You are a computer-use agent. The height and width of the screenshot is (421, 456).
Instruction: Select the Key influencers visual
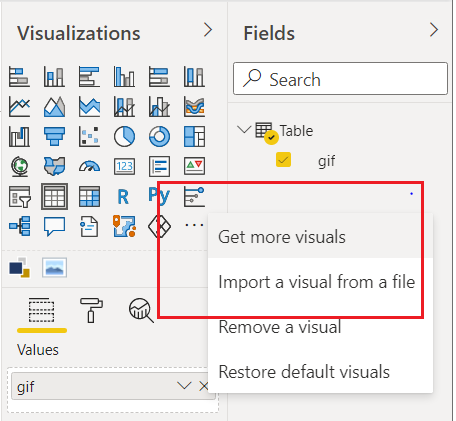pyautogui.click(x=194, y=196)
